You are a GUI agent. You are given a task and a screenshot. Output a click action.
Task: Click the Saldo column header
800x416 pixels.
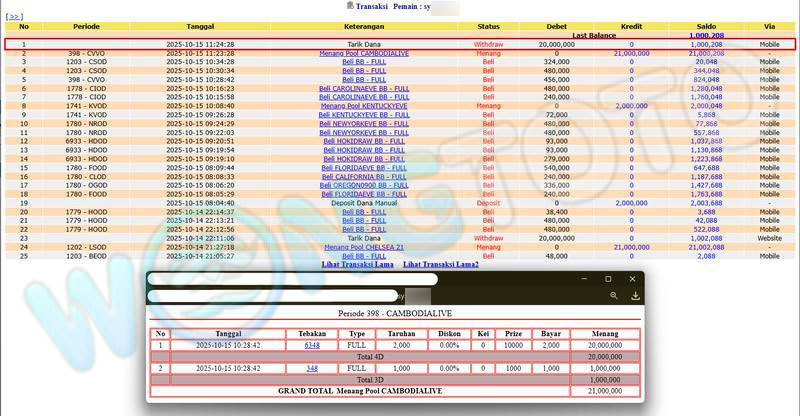pos(707,26)
